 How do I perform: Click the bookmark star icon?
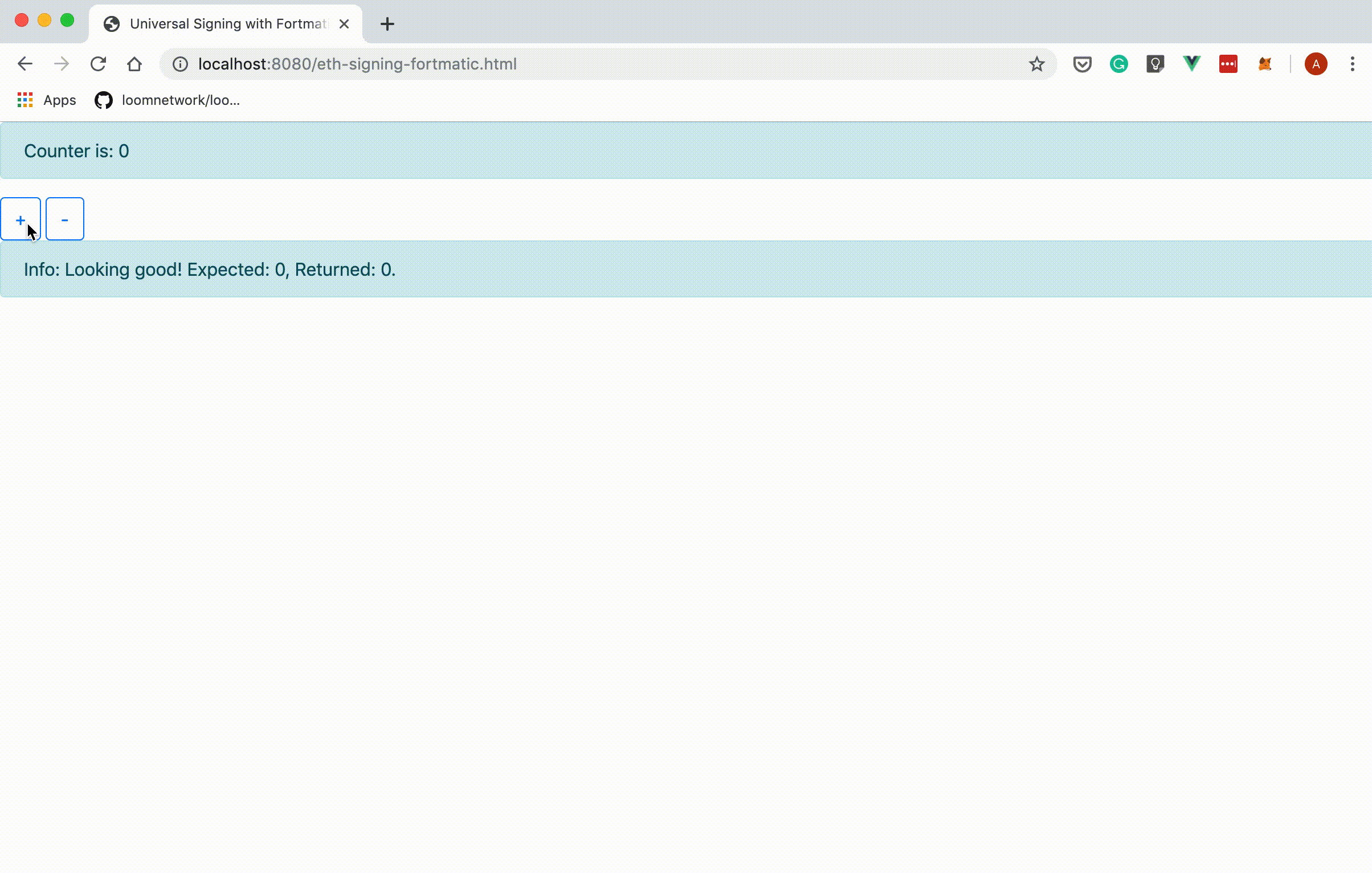coord(1037,63)
